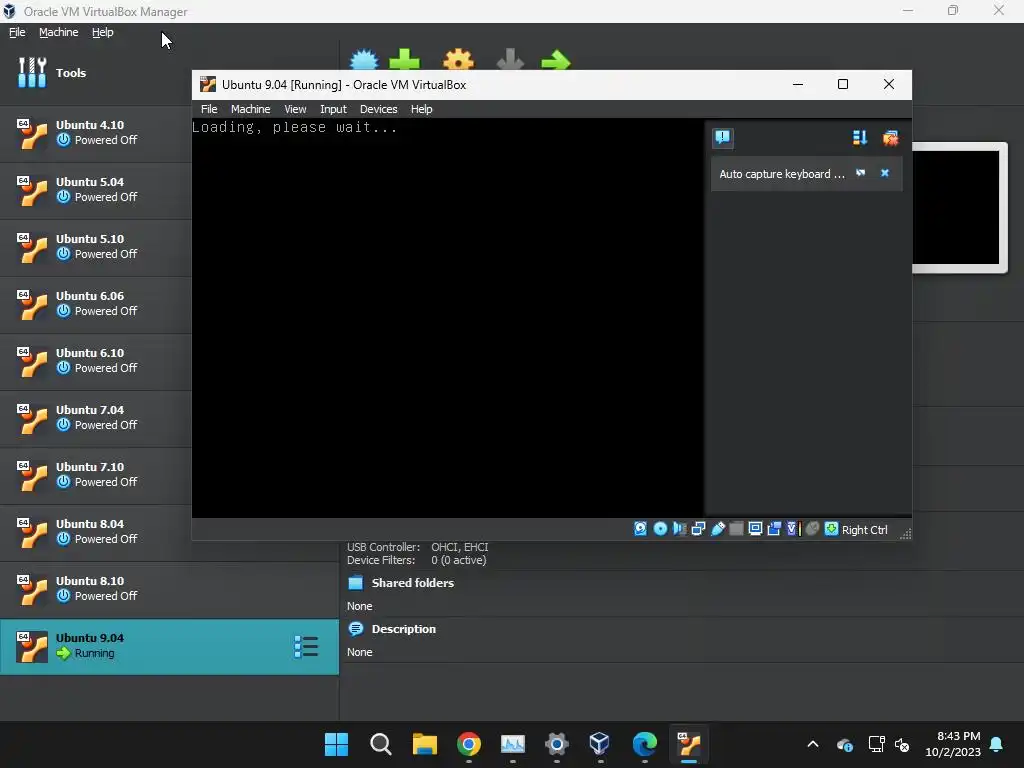Click the VirtualBox cube taskbar icon
Image resolution: width=1024 pixels, height=768 pixels.
tap(600, 744)
